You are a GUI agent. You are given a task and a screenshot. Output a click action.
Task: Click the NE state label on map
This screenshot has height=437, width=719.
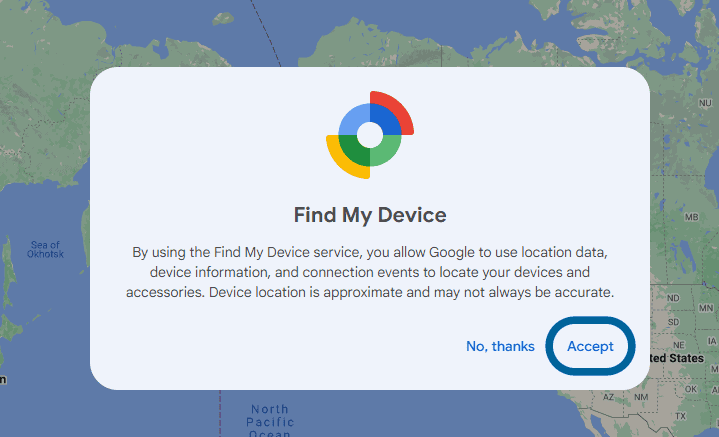[679, 345]
